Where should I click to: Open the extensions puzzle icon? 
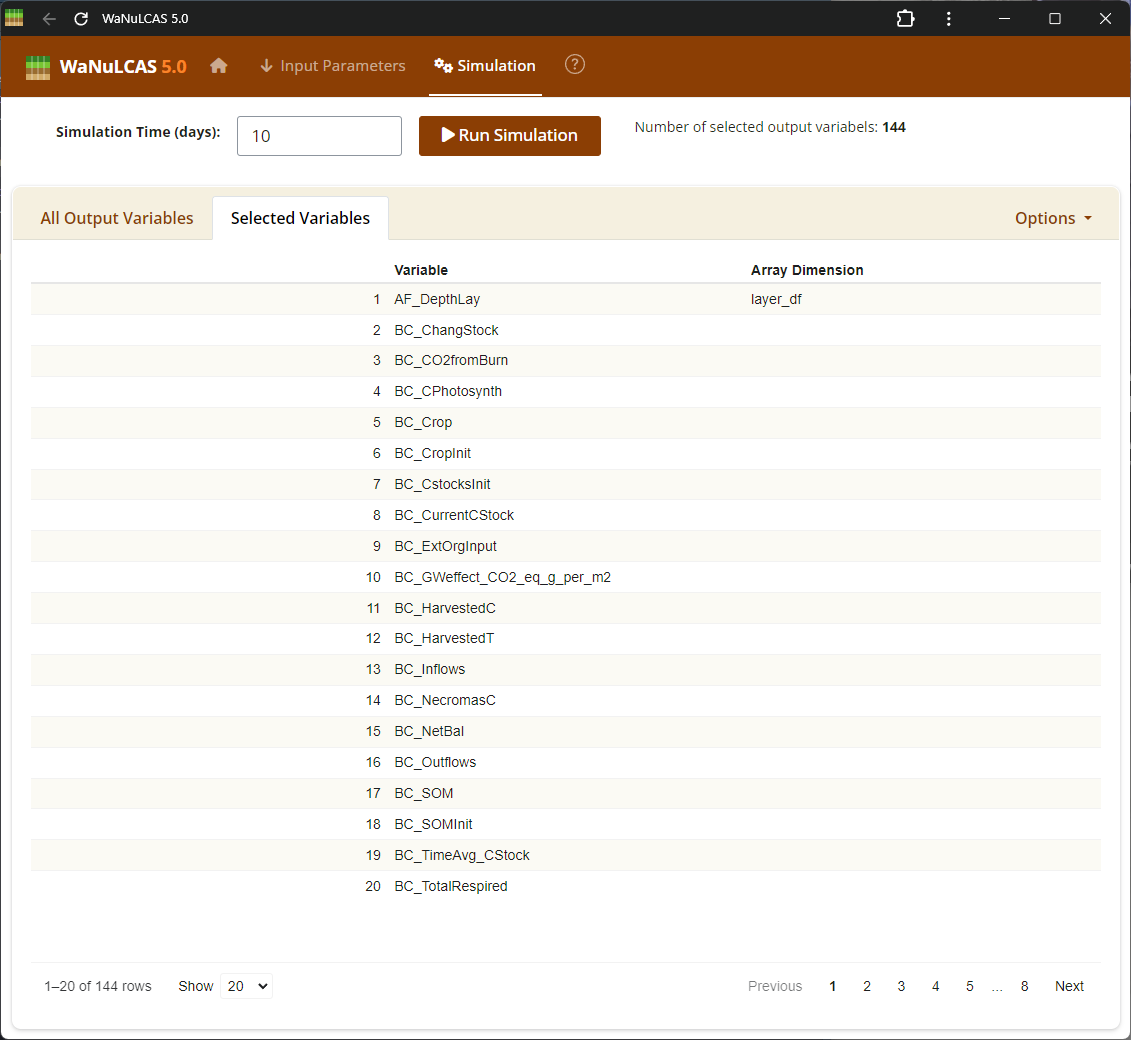coord(905,19)
